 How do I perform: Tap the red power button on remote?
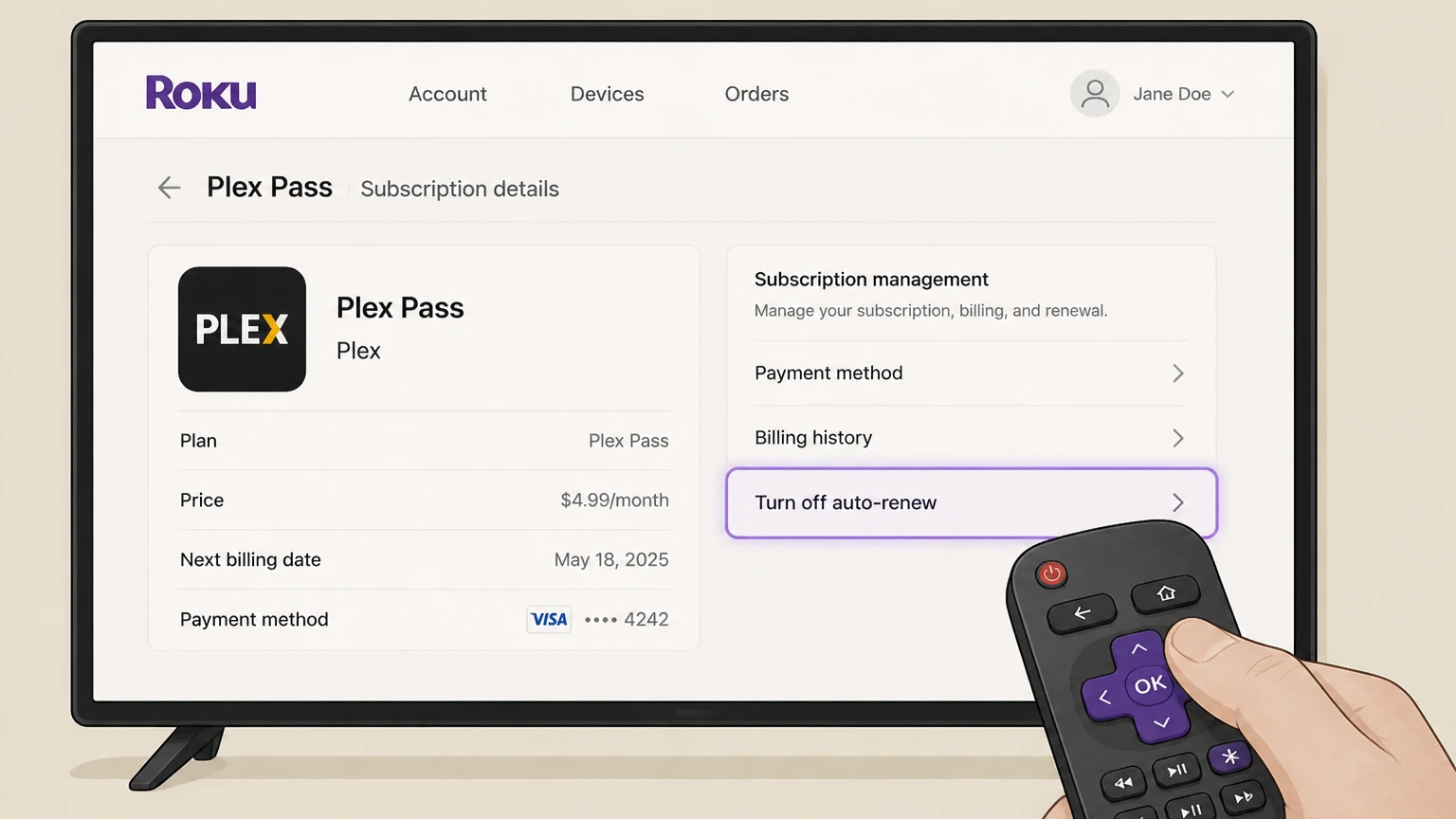1051,573
